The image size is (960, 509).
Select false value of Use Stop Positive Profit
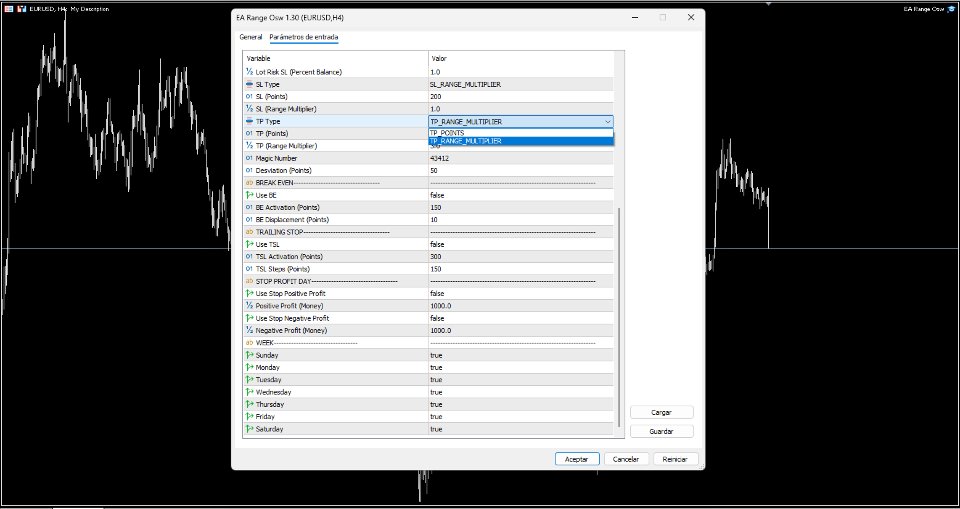point(437,293)
